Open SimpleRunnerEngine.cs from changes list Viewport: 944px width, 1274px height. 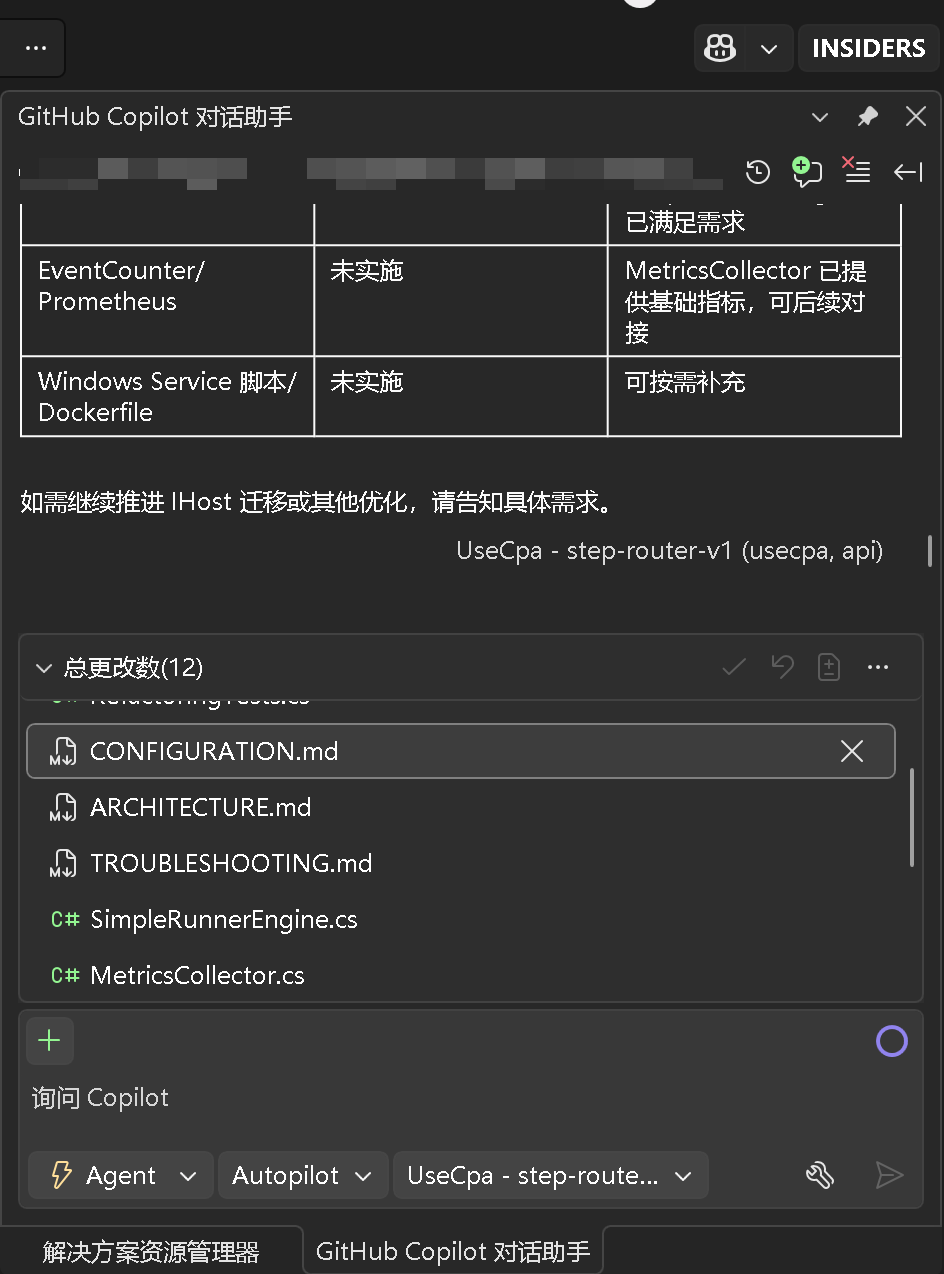pyautogui.click(x=224, y=919)
